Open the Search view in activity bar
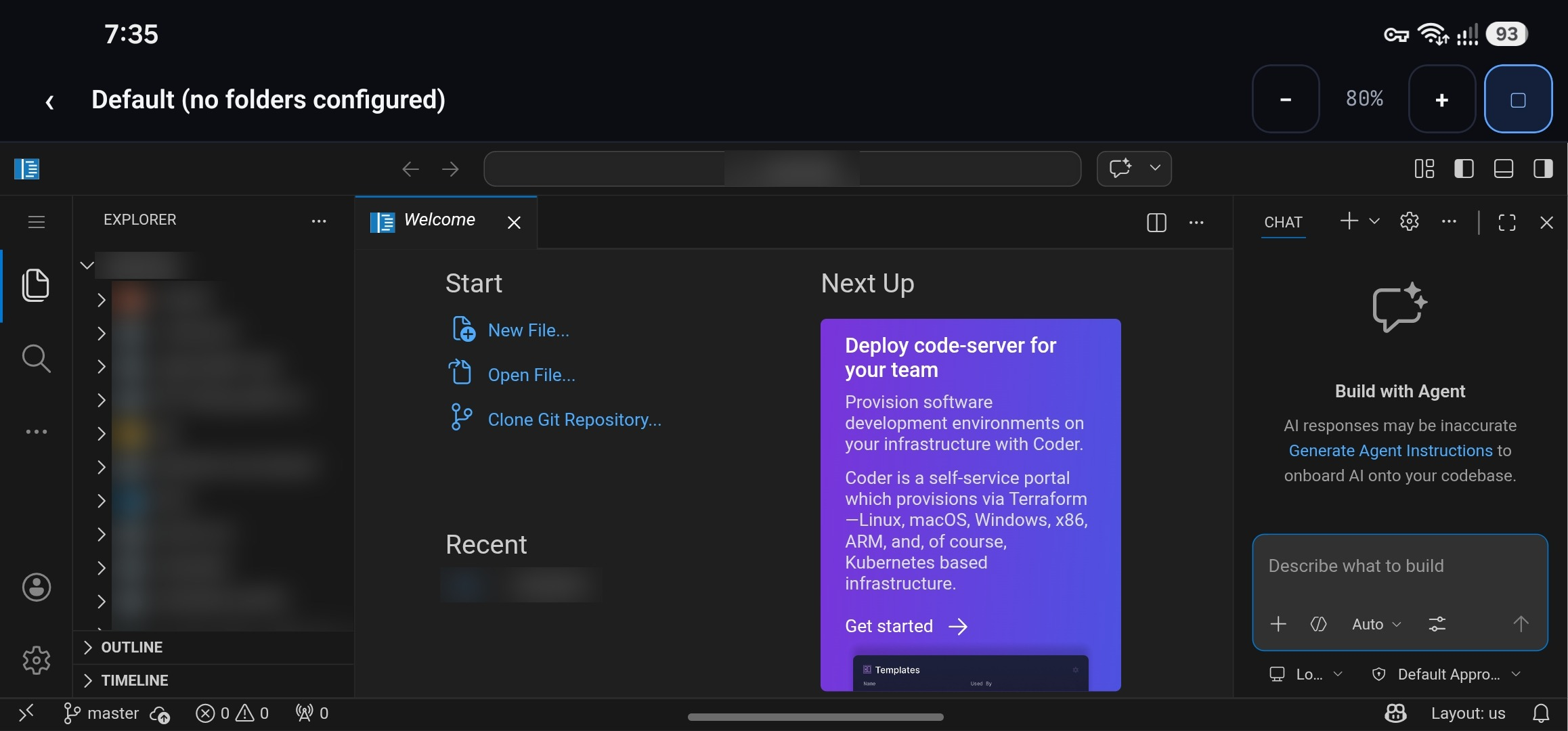This screenshot has width=1568, height=731. (36, 359)
